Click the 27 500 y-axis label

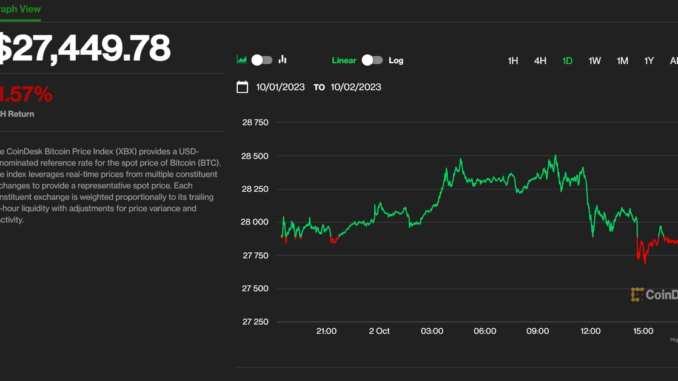coord(255,288)
